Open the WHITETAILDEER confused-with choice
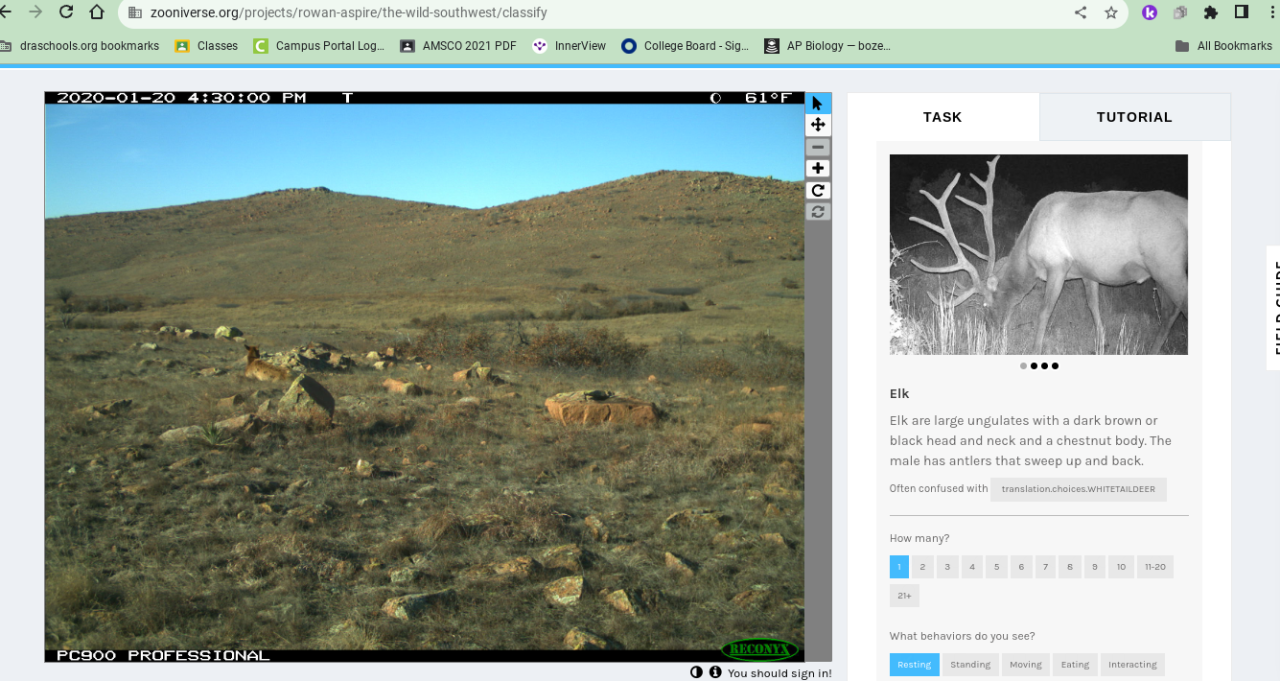 (1078, 489)
